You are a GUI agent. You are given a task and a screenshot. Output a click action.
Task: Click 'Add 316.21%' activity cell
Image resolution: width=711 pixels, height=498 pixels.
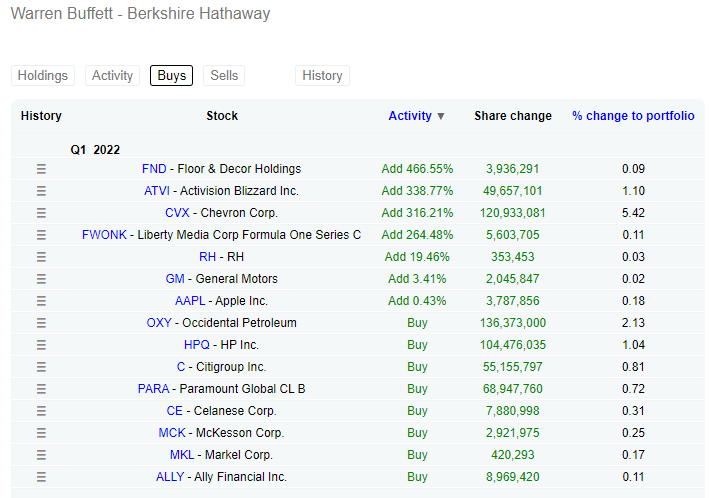417,213
